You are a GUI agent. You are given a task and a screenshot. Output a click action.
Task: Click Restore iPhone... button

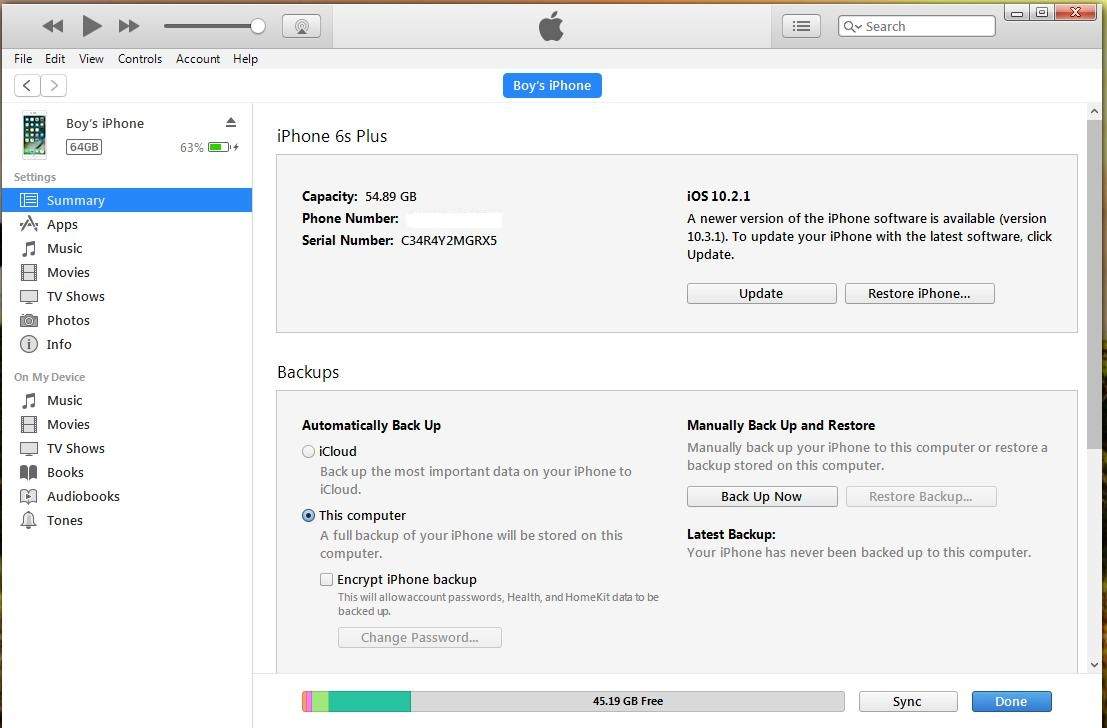[x=919, y=294]
